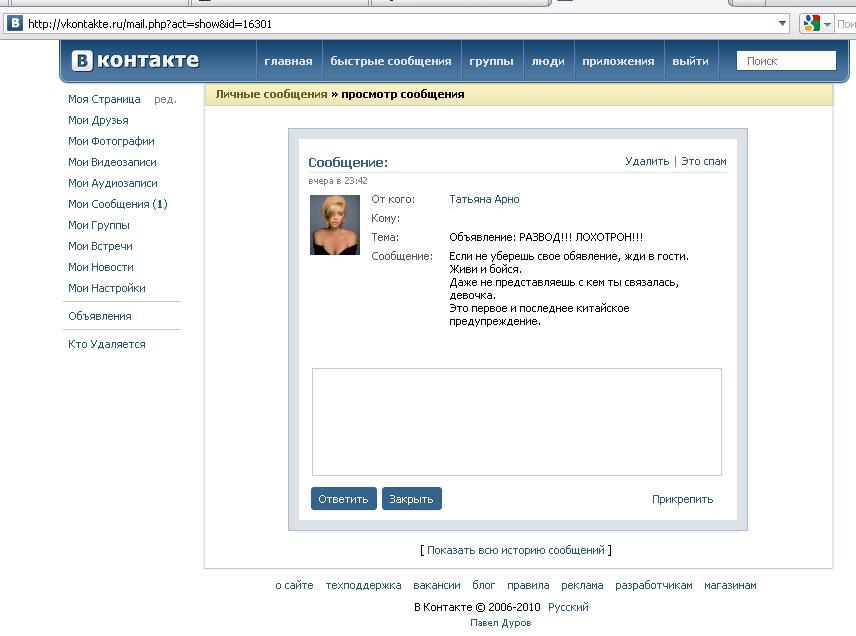Open разработчикам footer link
Screen dimensions: 856x636
[654, 585]
